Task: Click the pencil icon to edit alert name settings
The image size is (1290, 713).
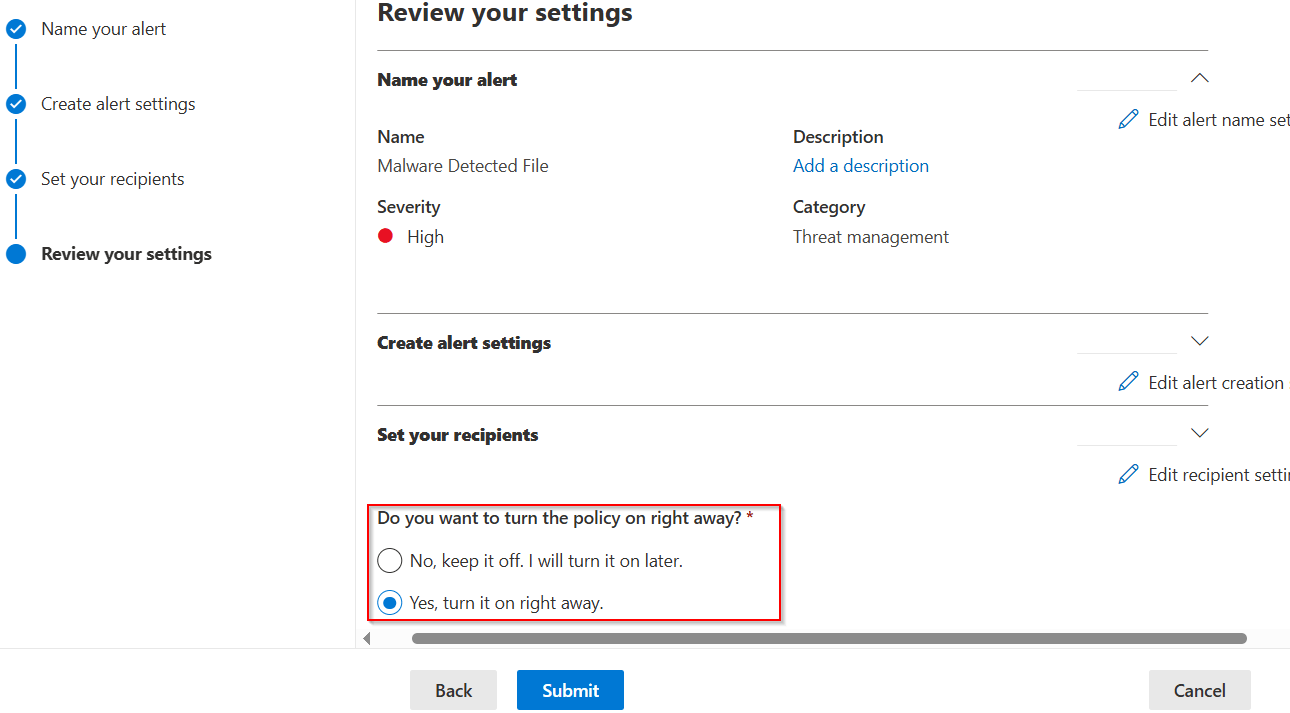Action: pyautogui.click(x=1128, y=118)
